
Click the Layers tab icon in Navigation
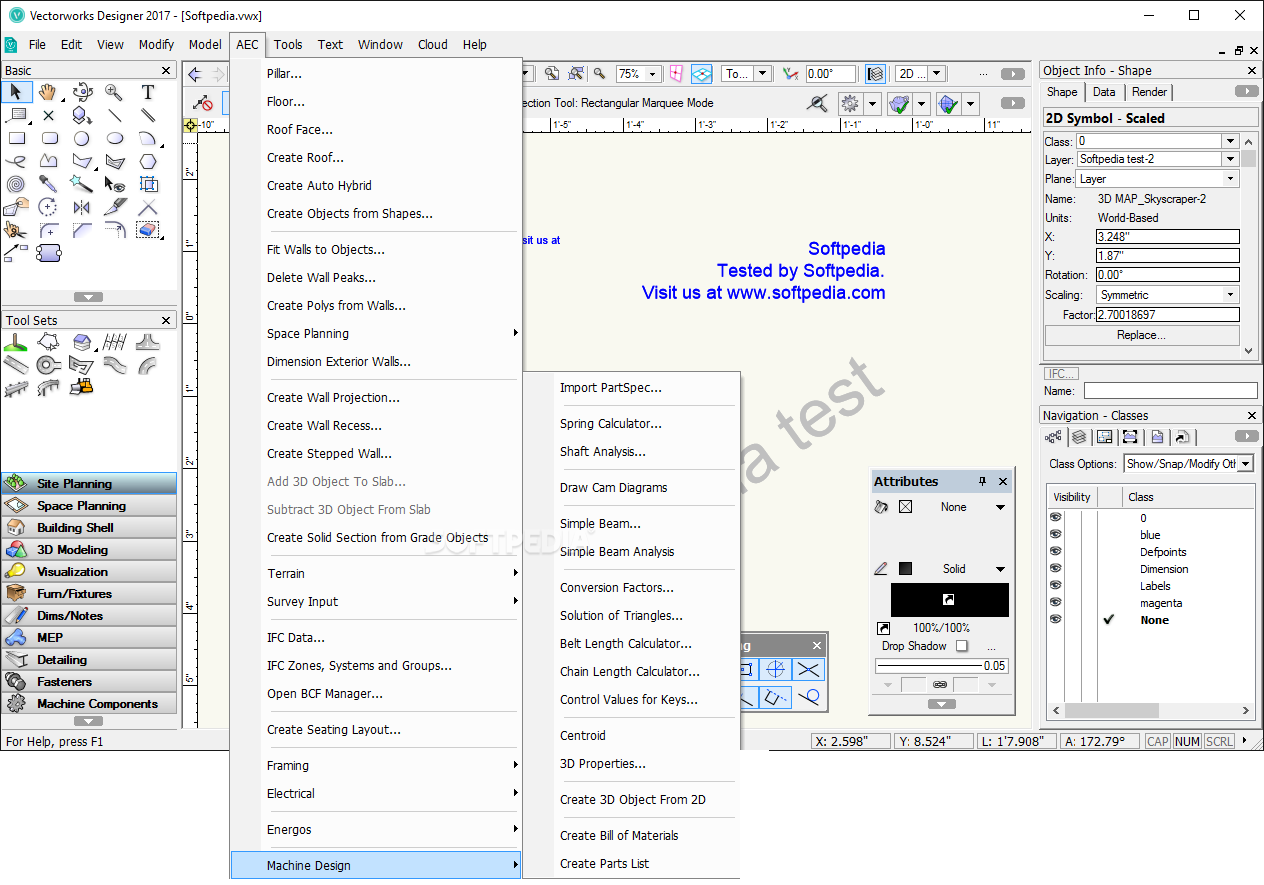point(1079,437)
